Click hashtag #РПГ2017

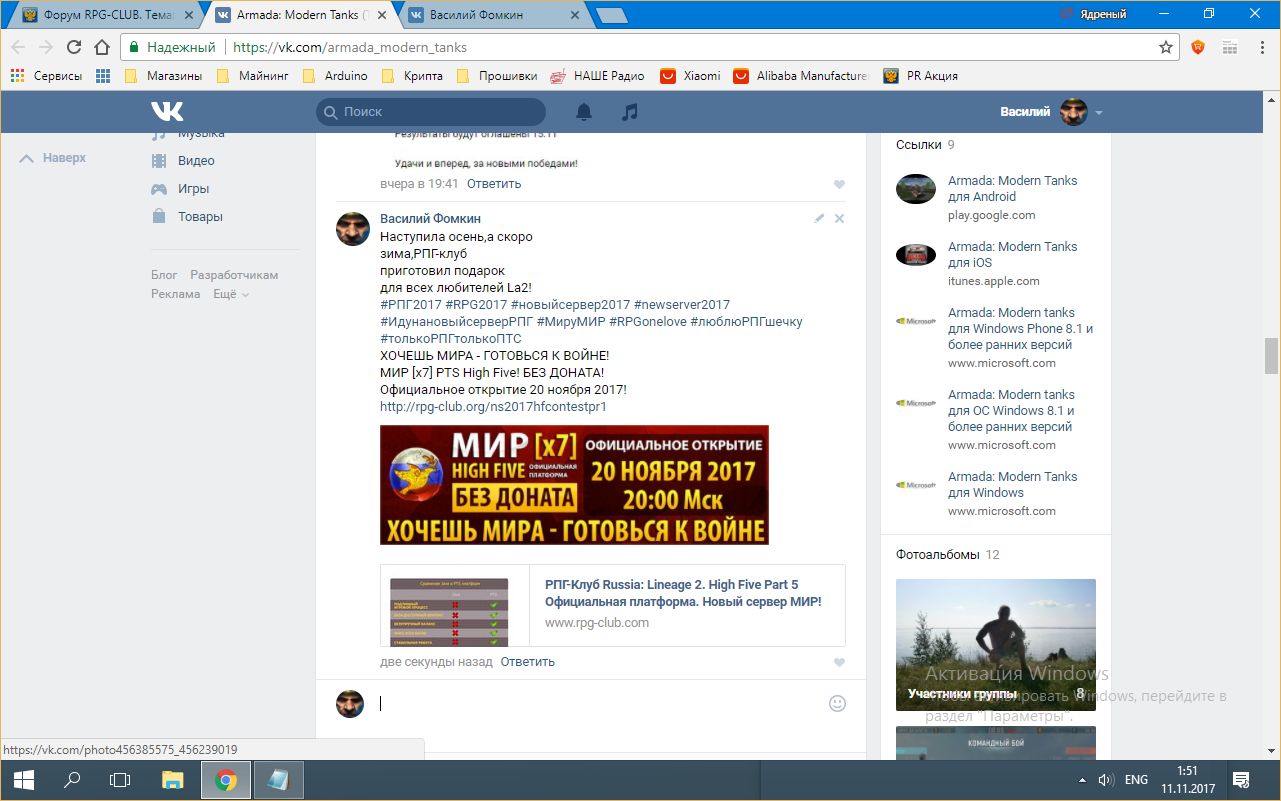410,305
